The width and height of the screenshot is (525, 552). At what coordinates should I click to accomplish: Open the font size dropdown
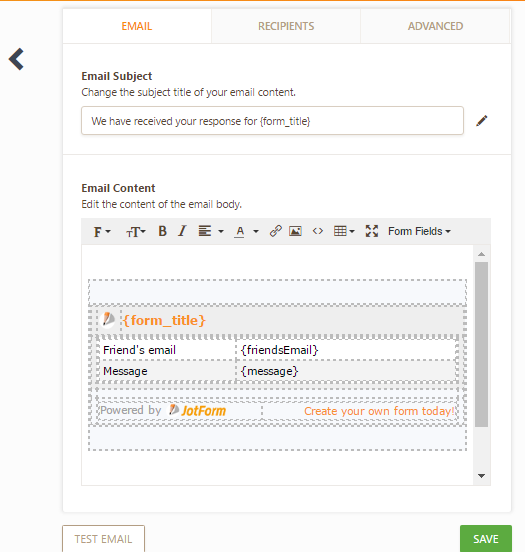(x=136, y=232)
